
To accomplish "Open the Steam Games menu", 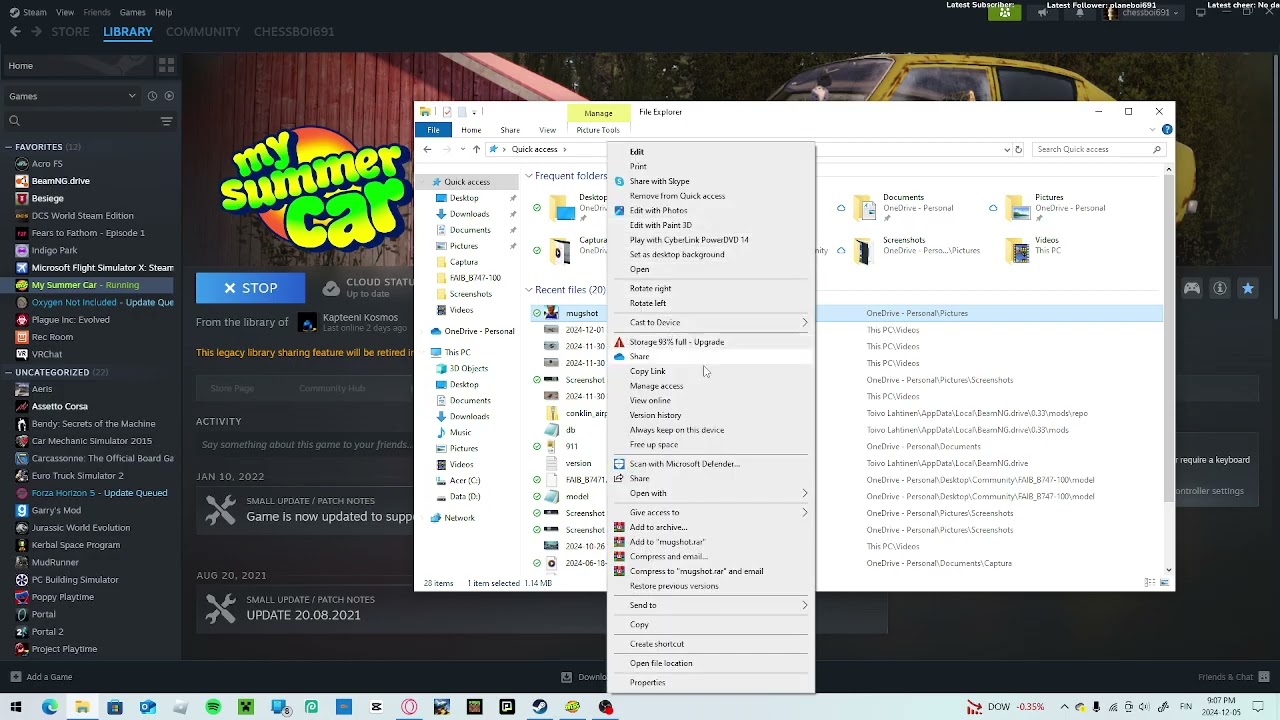I will 132,12.
